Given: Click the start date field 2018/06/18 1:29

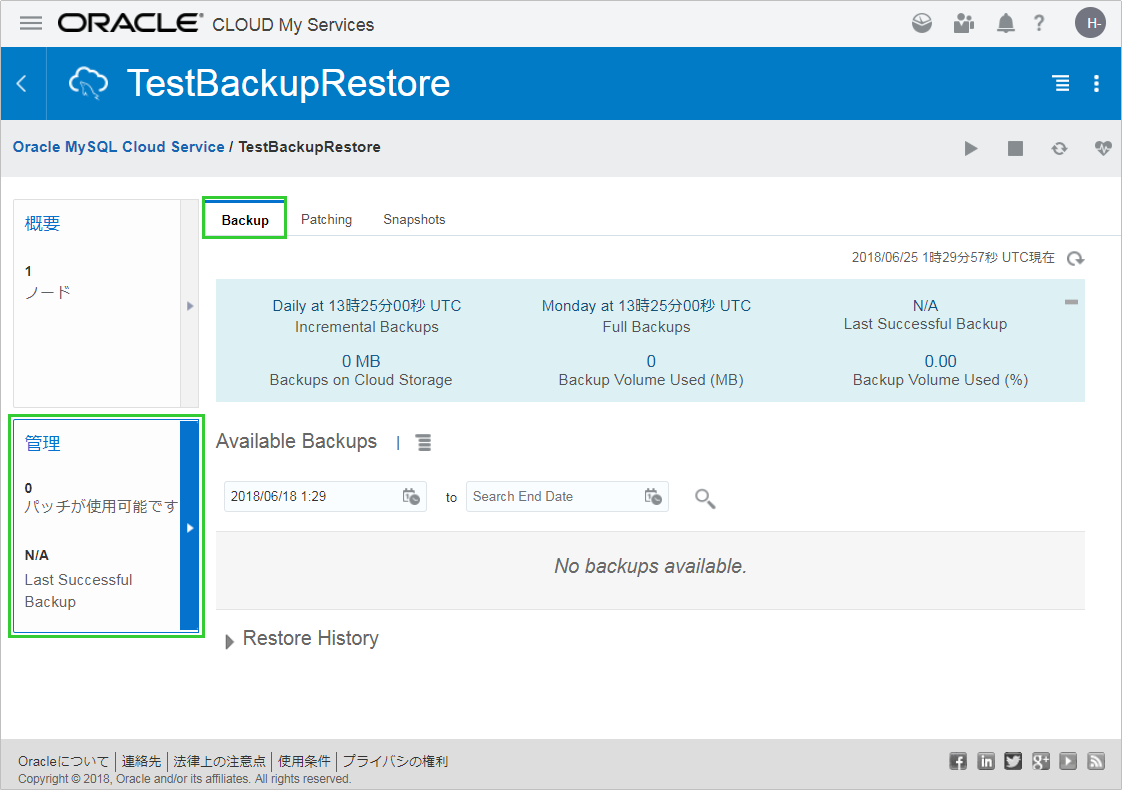Looking at the screenshot, I should coord(326,497).
